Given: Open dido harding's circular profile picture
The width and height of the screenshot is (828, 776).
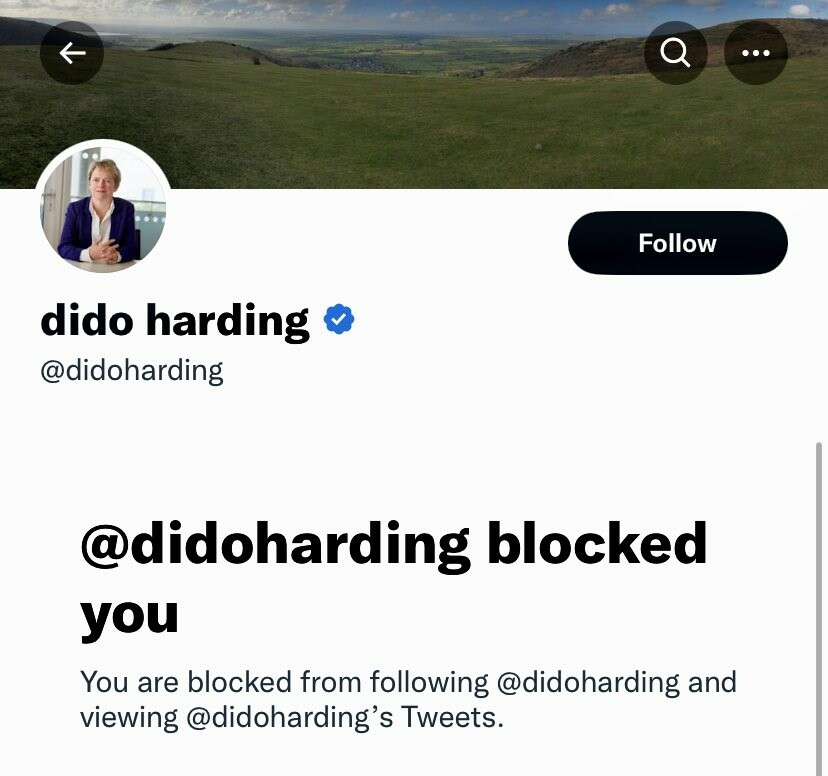Looking at the screenshot, I should (103, 209).
